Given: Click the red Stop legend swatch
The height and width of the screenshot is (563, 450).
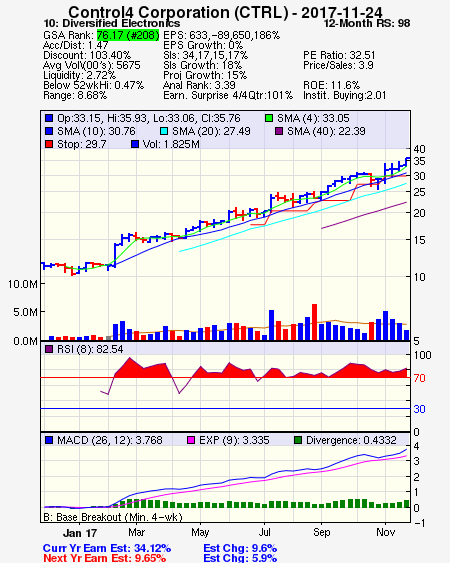Looking at the screenshot, I should [49, 144].
